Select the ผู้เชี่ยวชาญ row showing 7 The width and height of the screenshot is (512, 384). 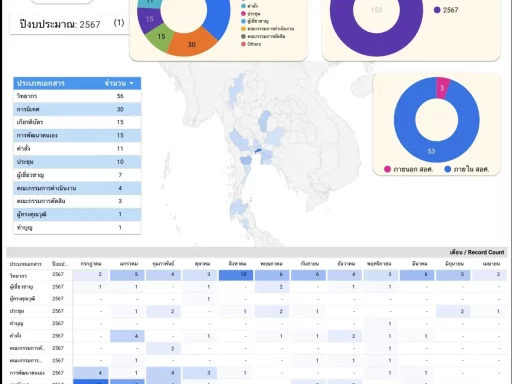coord(77,175)
